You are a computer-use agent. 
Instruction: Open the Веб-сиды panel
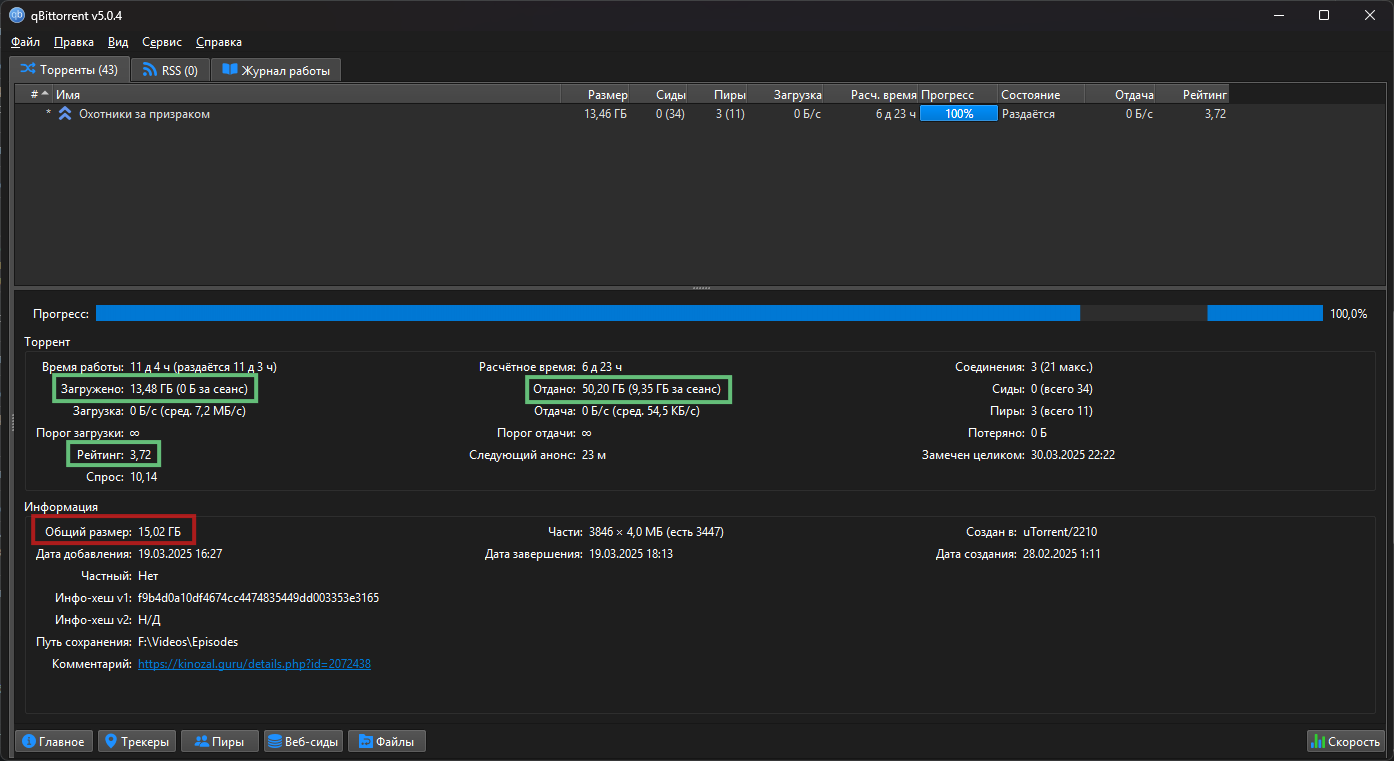(303, 741)
